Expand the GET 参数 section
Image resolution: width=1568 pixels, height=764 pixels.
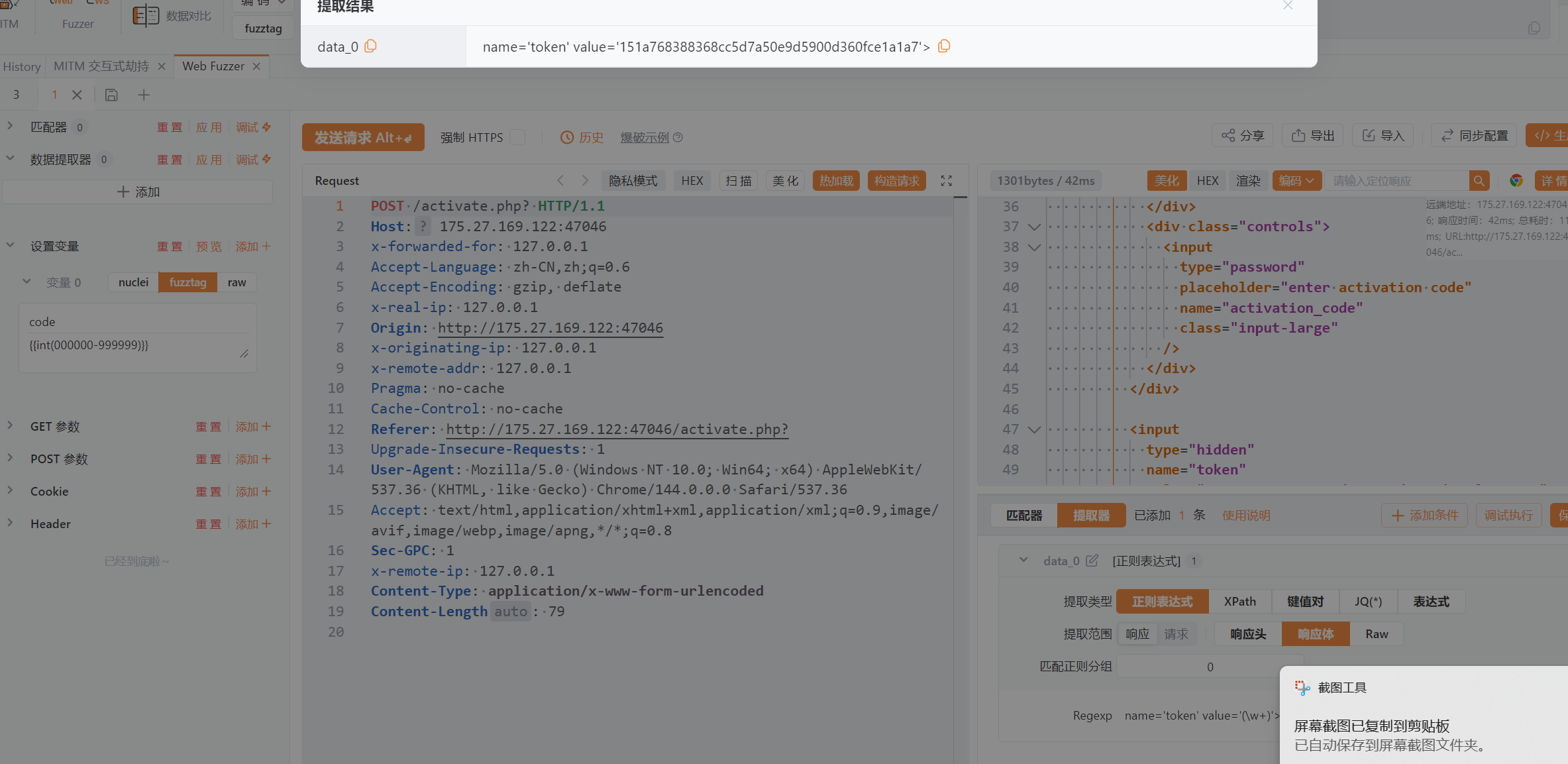(x=10, y=426)
